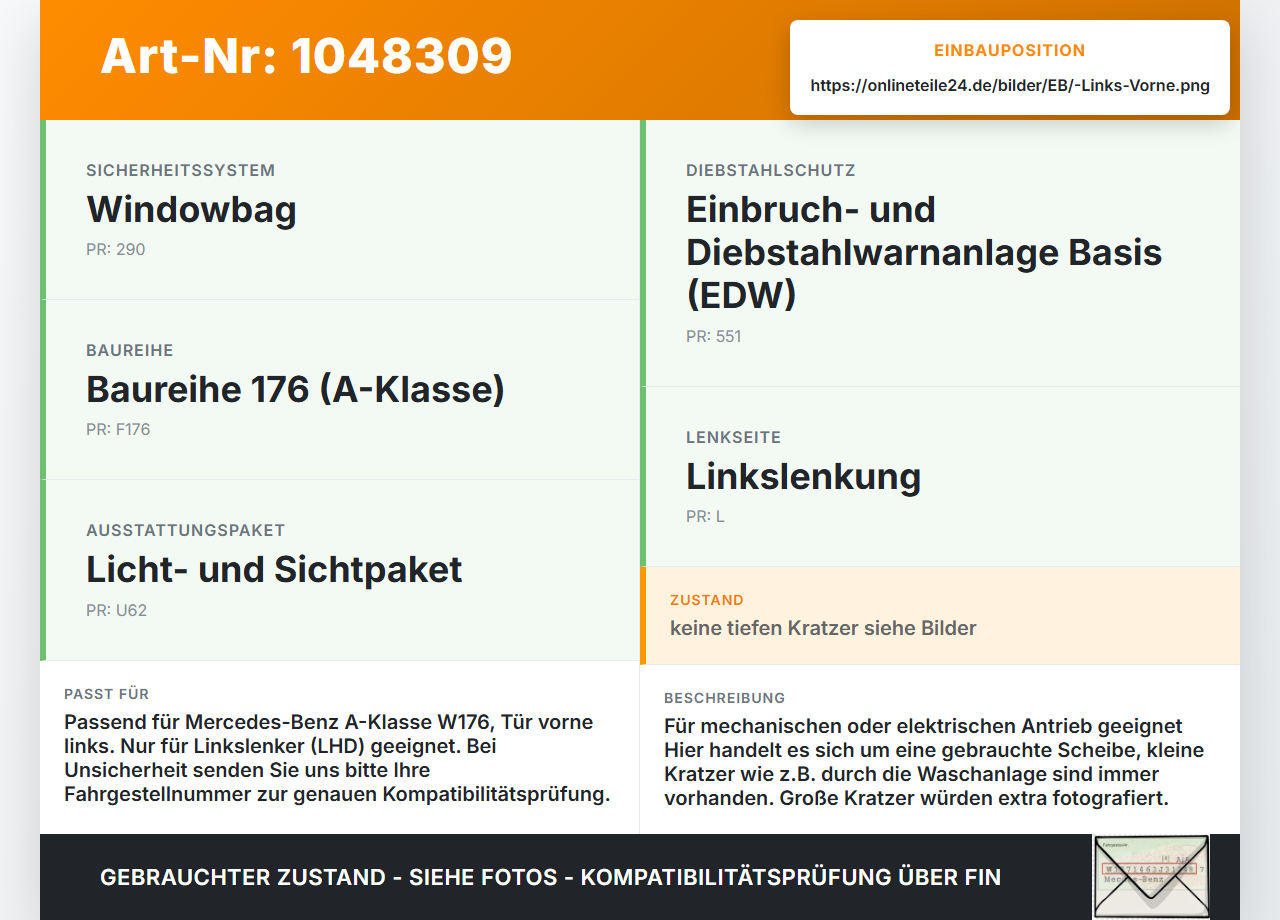The height and width of the screenshot is (920, 1280).
Task: Select the Art-Nr: 1048309 heading
Action: pyautogui.click(x=306, y=56)
